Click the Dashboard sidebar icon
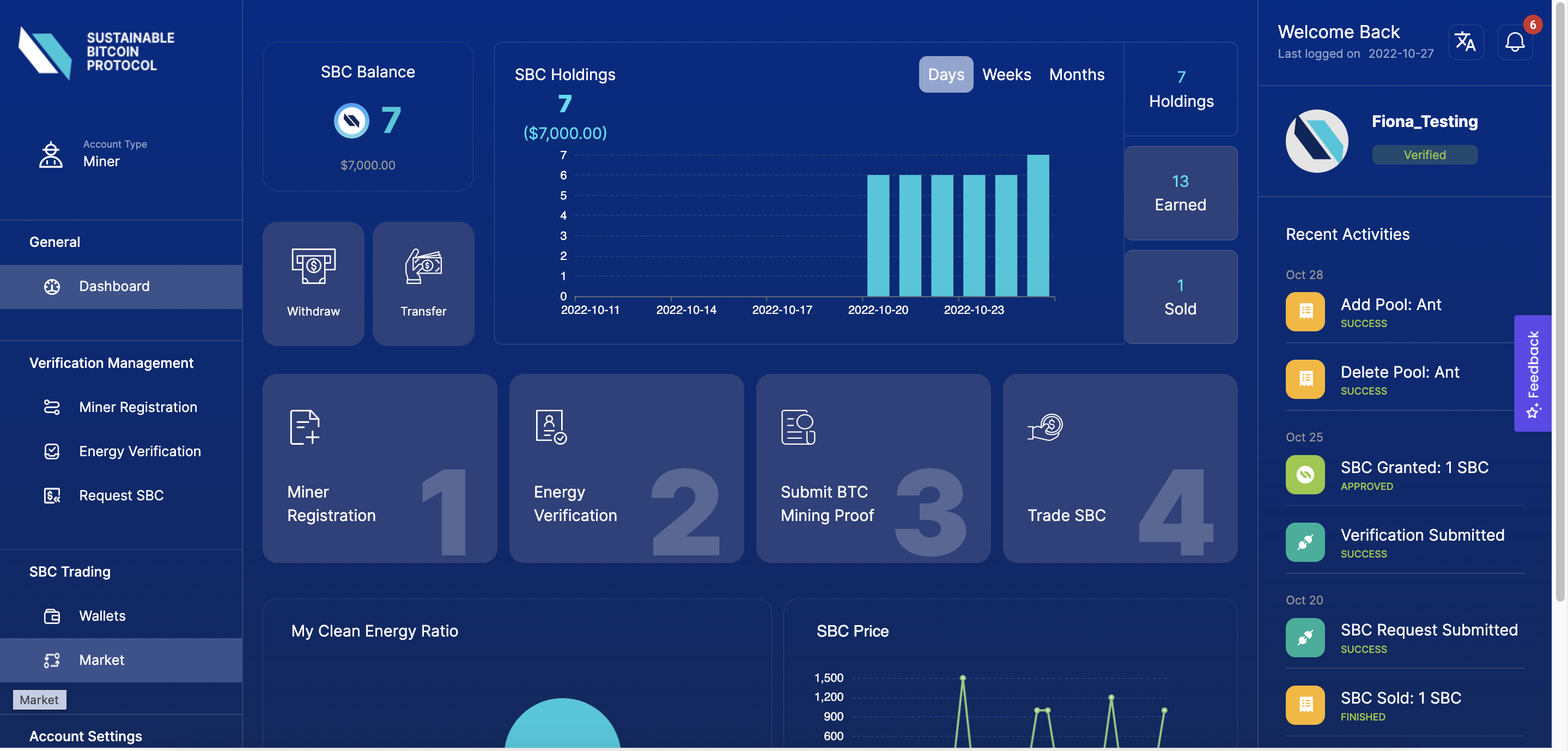This screenshot has height=751, width=1568. 52,286
